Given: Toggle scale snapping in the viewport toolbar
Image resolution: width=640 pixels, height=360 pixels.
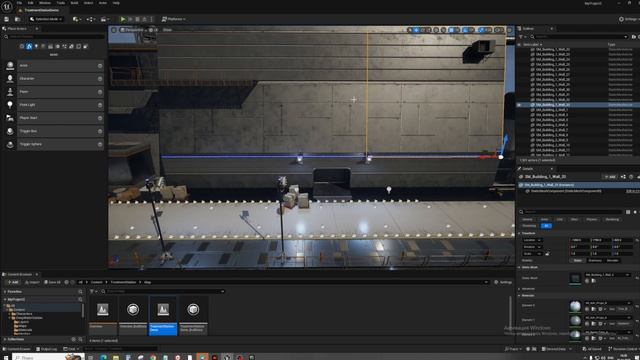Looking at the screenshot, I should (482, 30).
